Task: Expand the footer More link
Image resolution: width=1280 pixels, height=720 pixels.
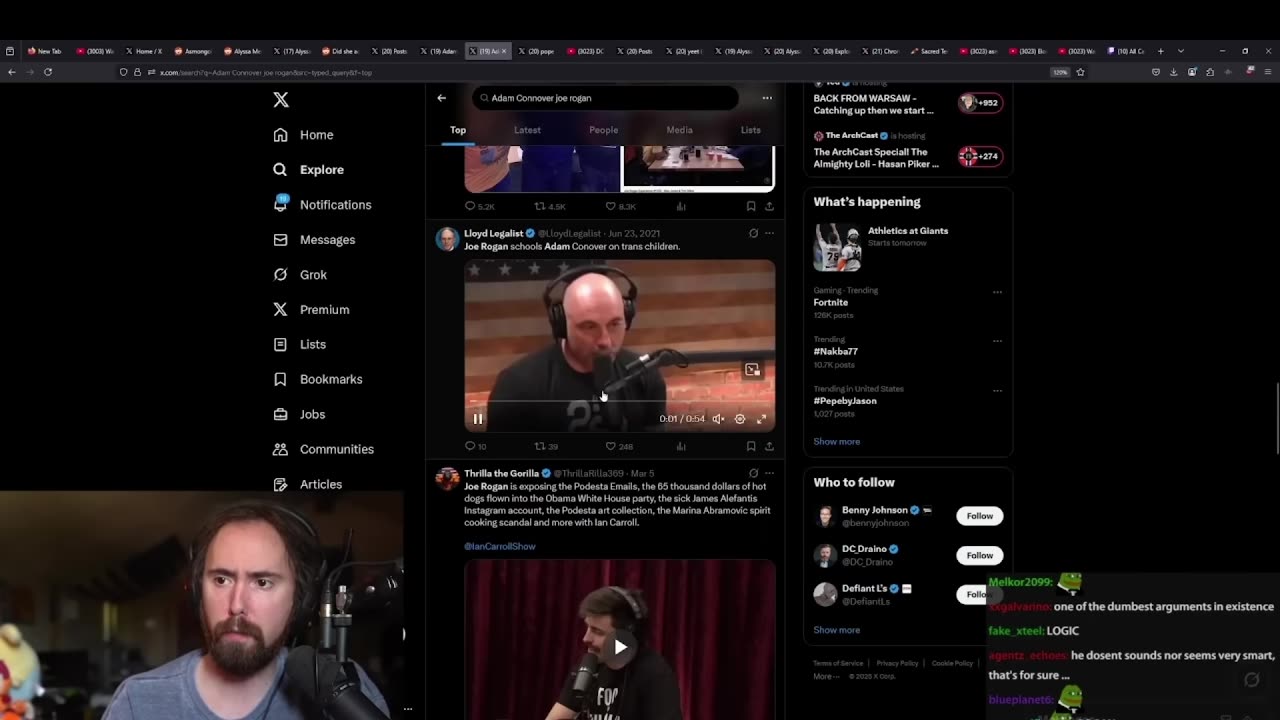Action: click(824, 676)
